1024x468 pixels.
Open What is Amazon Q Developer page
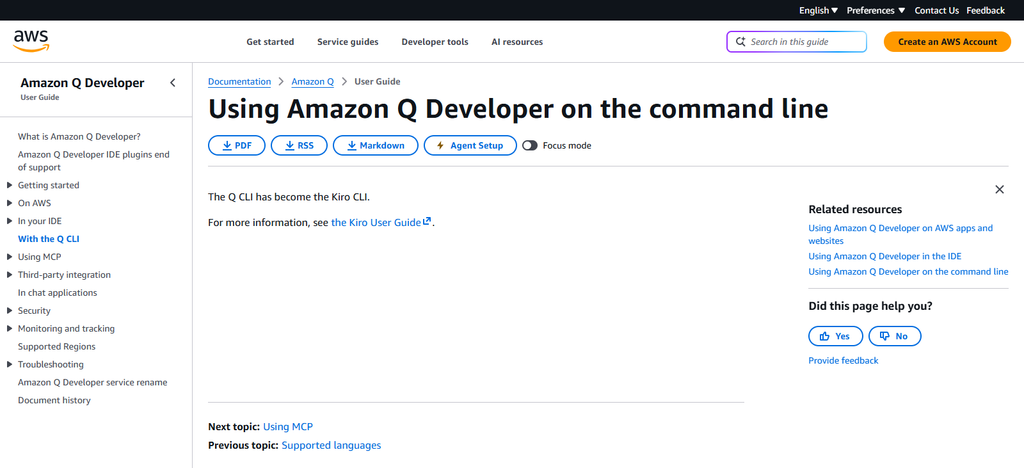click(x=79, y=136)
